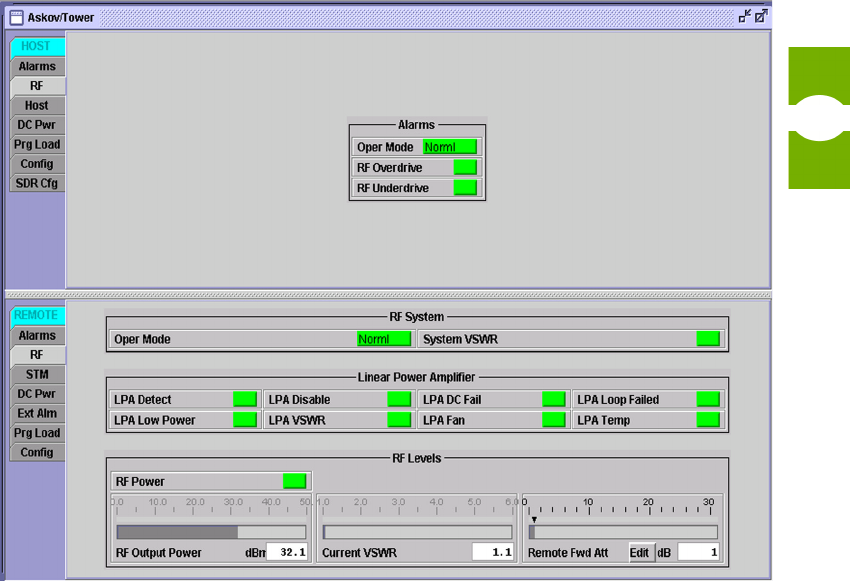Click the RF Output Power level bar
The width and height of the screenshot is (850, 581).
tap(211, 532)
